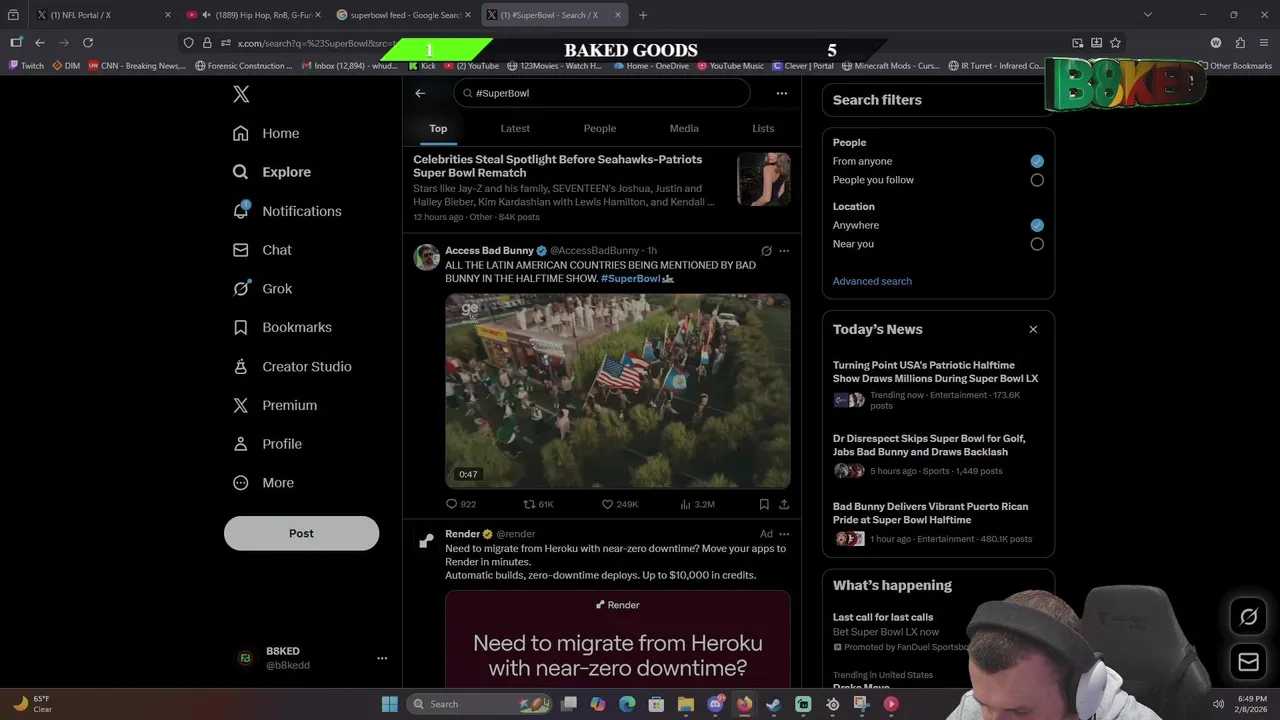
Task: Switch to the Media search tab
Action: coord(684,128)
